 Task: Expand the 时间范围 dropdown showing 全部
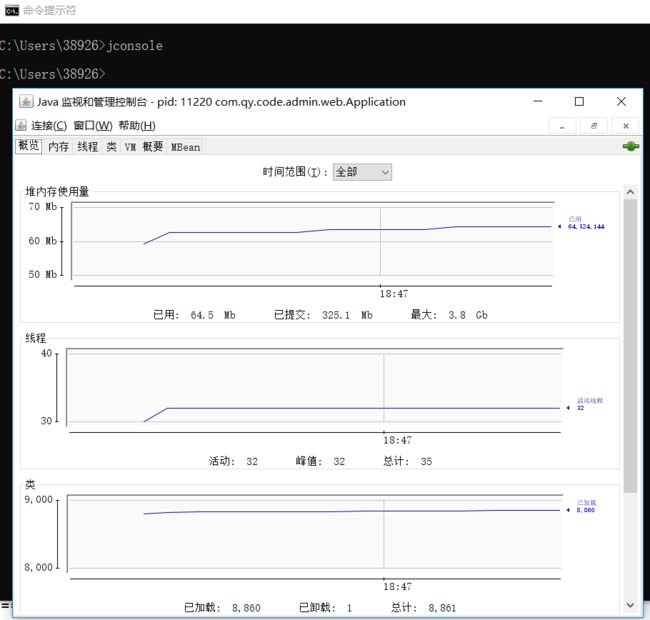pyautogui.click(x=362, y=172)
